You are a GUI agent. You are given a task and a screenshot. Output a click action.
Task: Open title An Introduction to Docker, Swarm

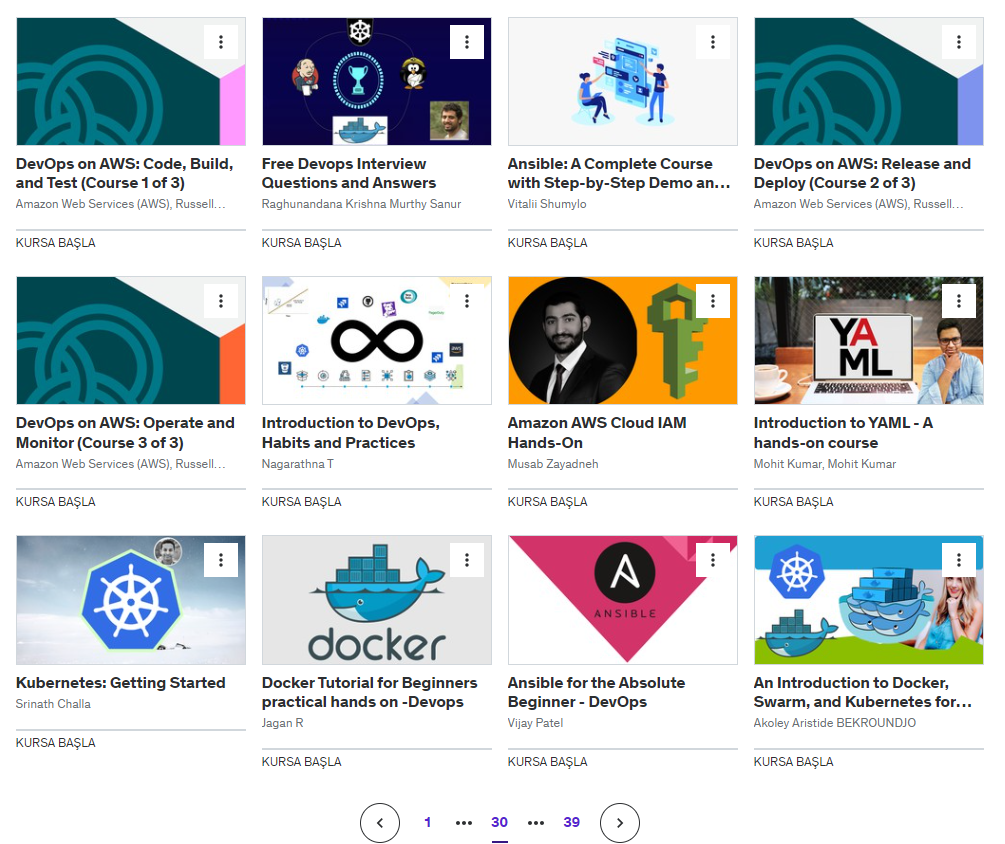pos(863,692)
